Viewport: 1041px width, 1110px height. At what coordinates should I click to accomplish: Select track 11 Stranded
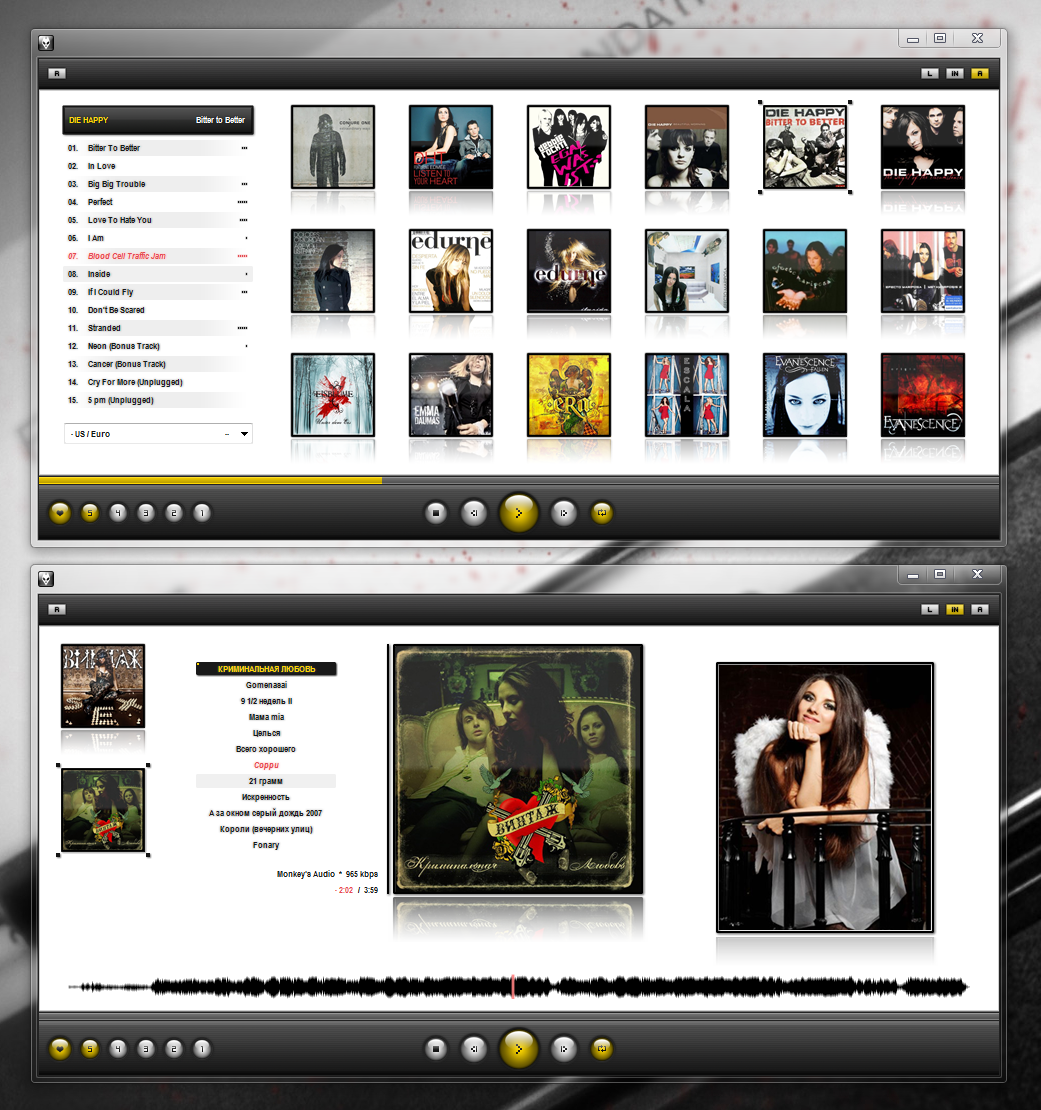158,328
